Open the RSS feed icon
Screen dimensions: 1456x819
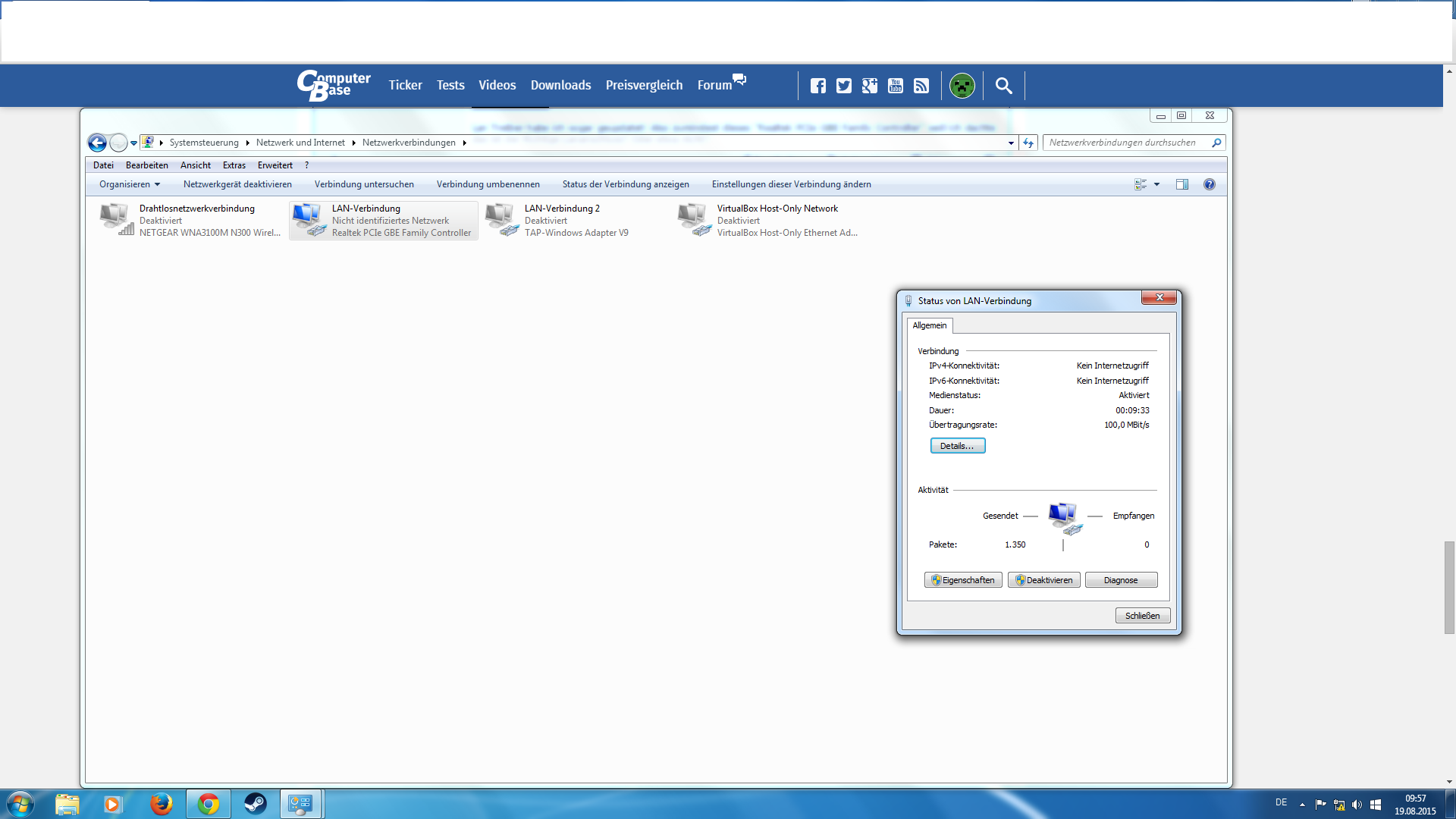coord(921,86)
